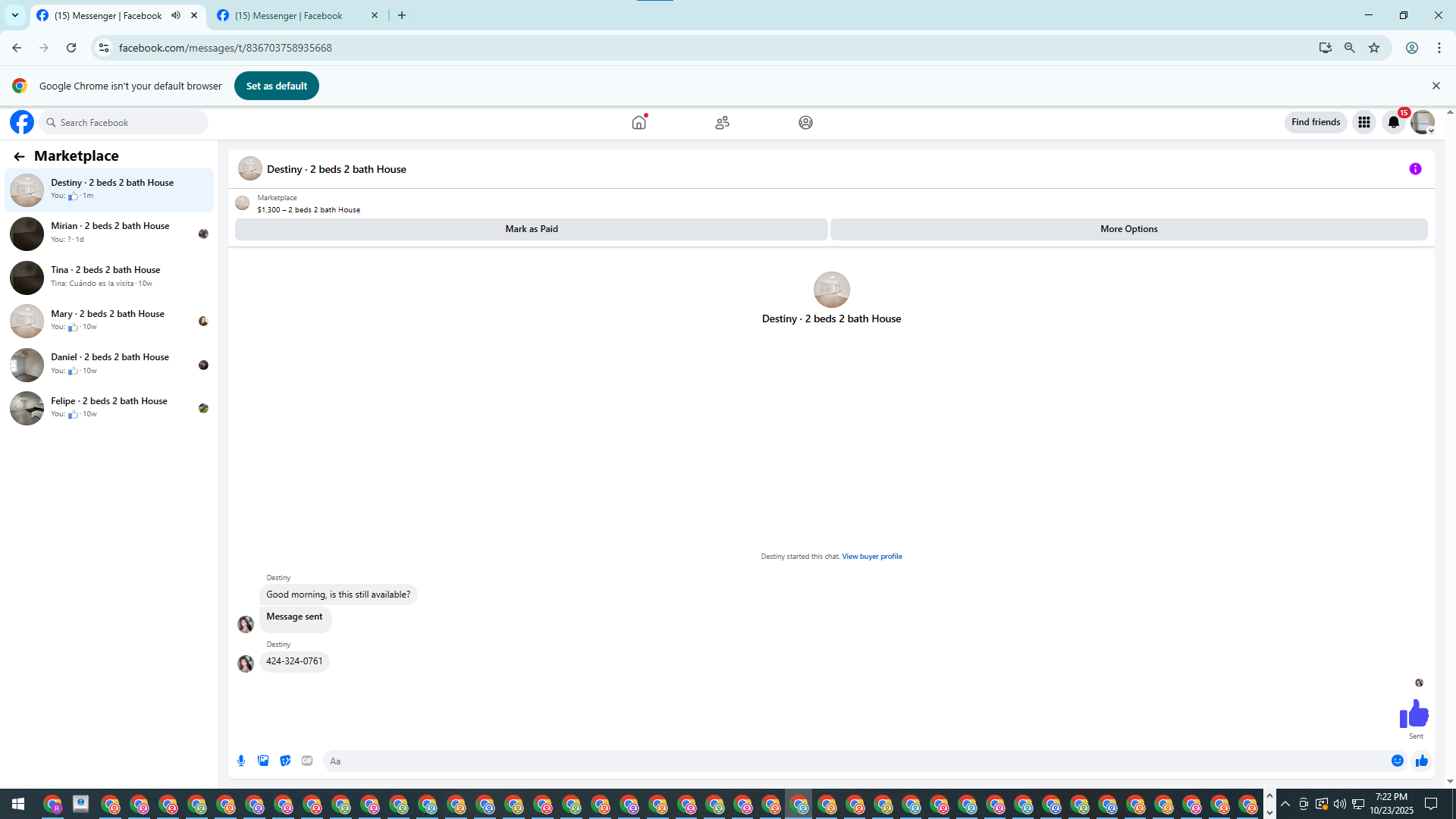Click More Options button

(x=1128, y=229)
